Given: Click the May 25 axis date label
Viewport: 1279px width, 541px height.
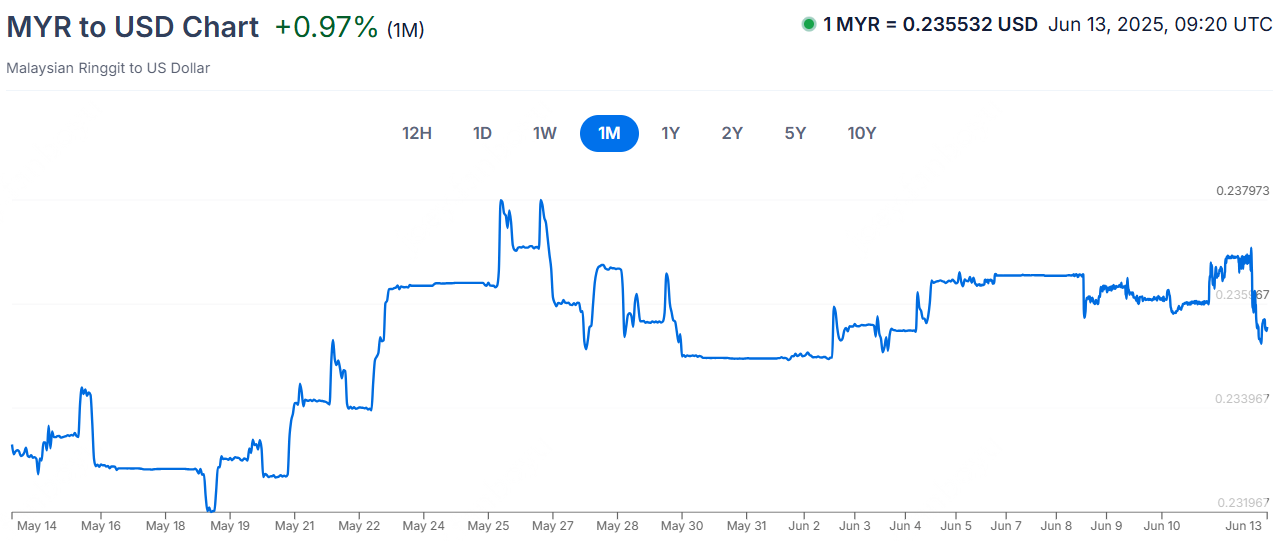Looking at the screenshot, I should pos(486,525).
